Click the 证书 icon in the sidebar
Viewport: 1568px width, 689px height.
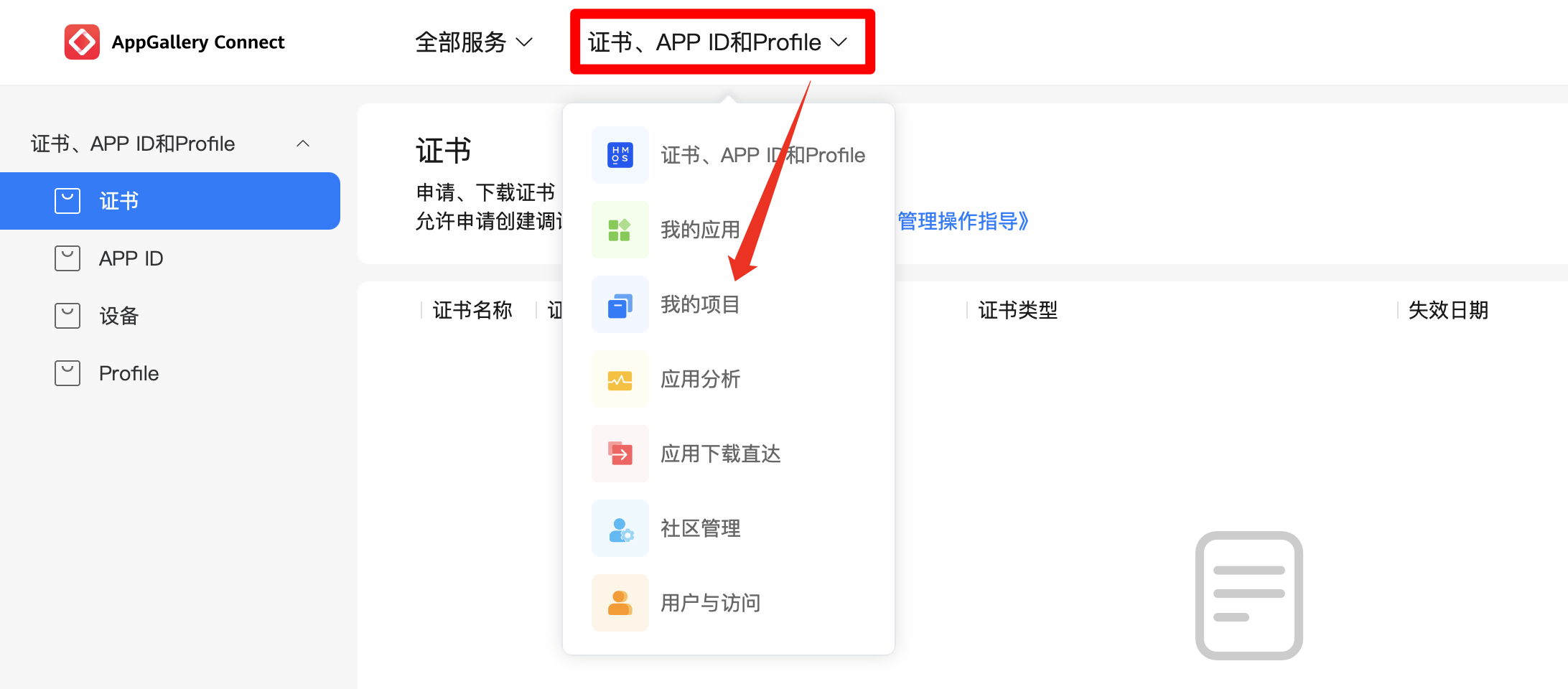(67, 201)
